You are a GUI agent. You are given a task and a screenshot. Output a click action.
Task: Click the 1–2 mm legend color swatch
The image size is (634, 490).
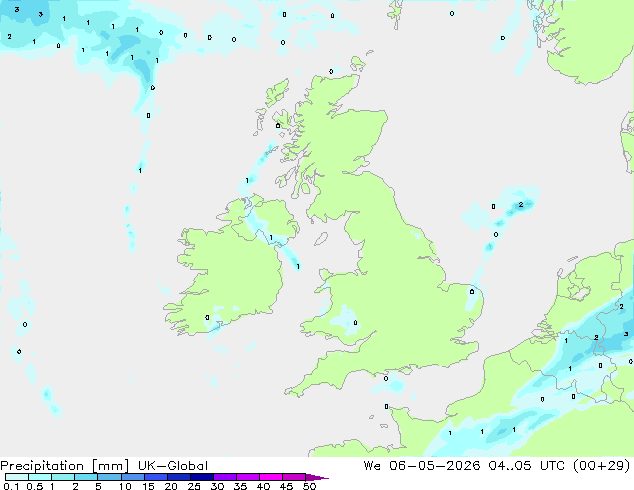click(x=63, y=477)
